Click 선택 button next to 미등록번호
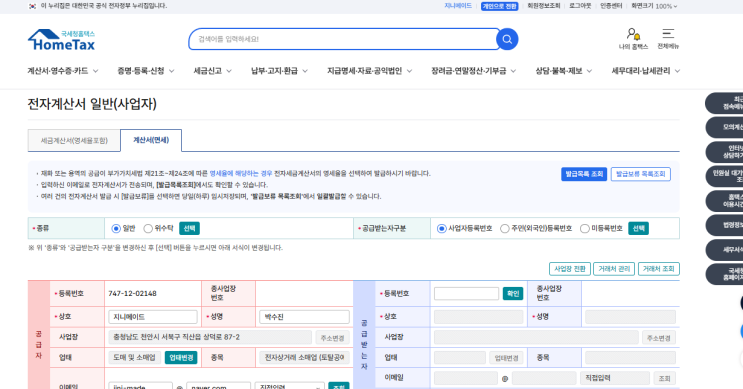The image size is (743, 389). click(x=638, y=228)
